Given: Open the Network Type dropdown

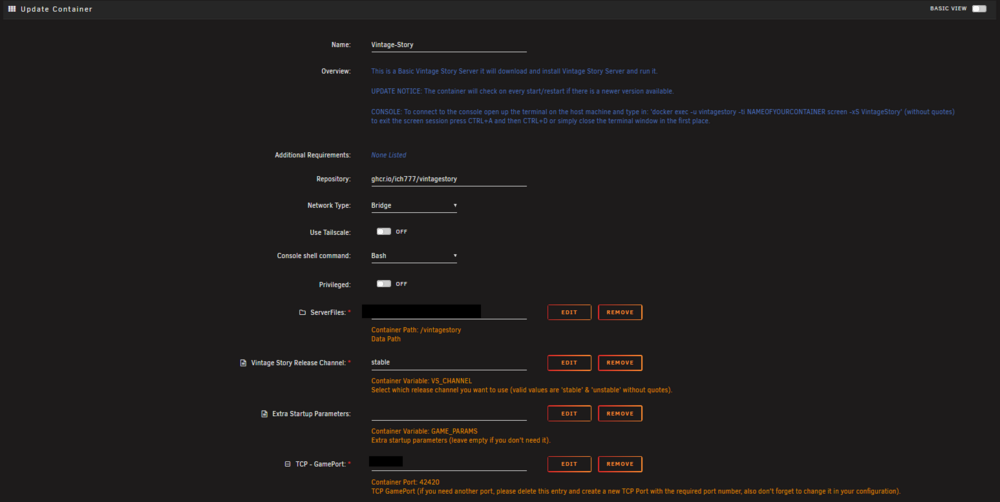Looking at the screenshot, I should (414, 205).
